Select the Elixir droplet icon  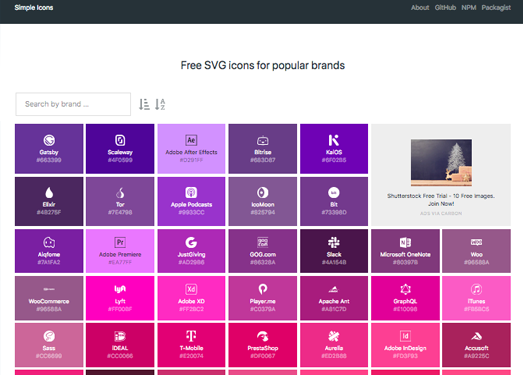click(x=49, y=193)
